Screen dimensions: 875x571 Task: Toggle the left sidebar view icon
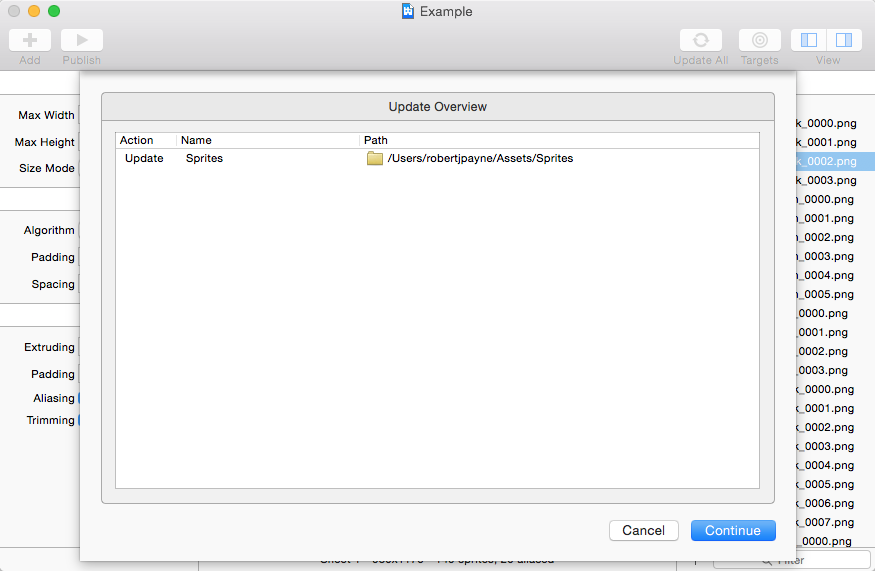coord(809,40)
